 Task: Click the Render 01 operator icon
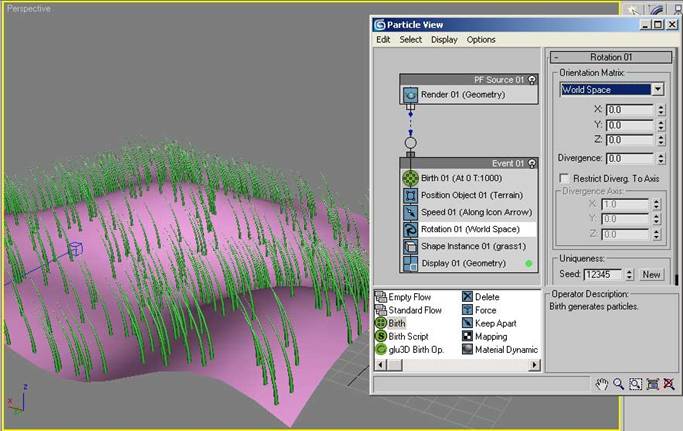click(x=410, y=95)
